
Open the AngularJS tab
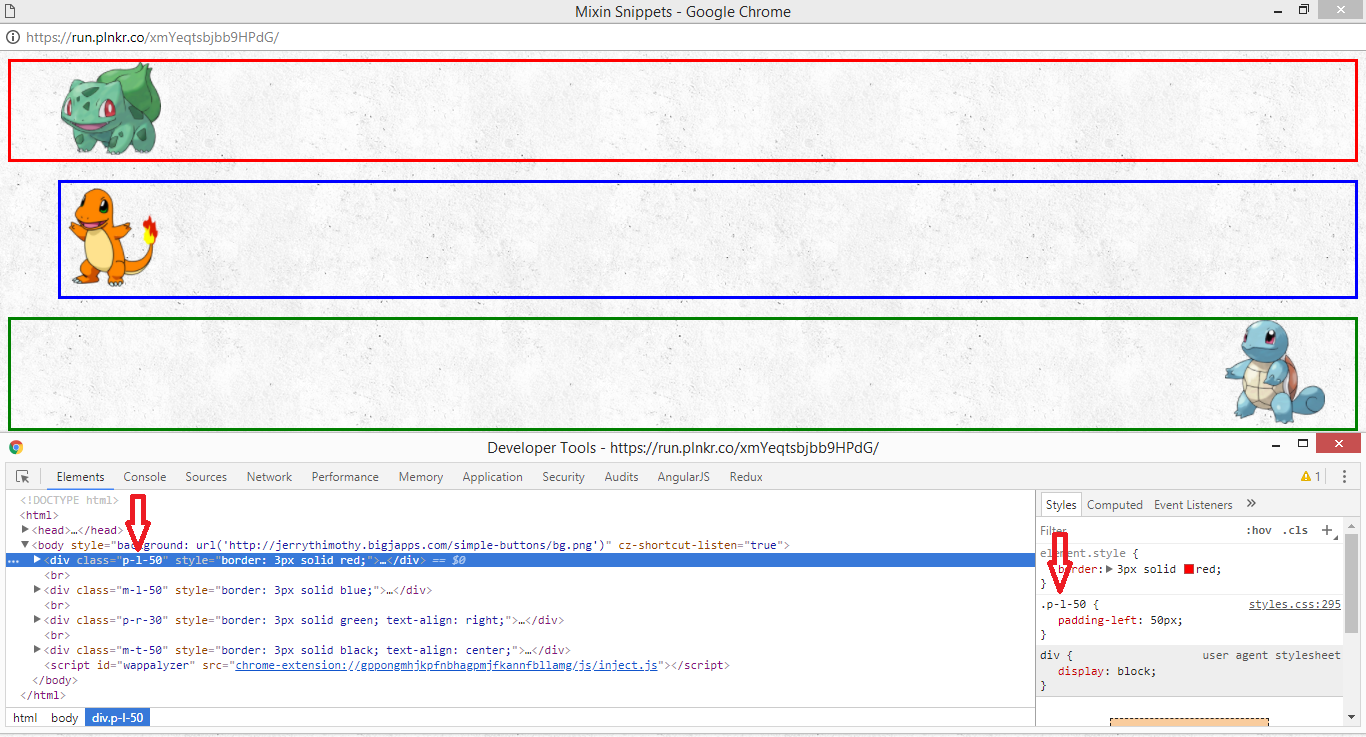point(683,477)
